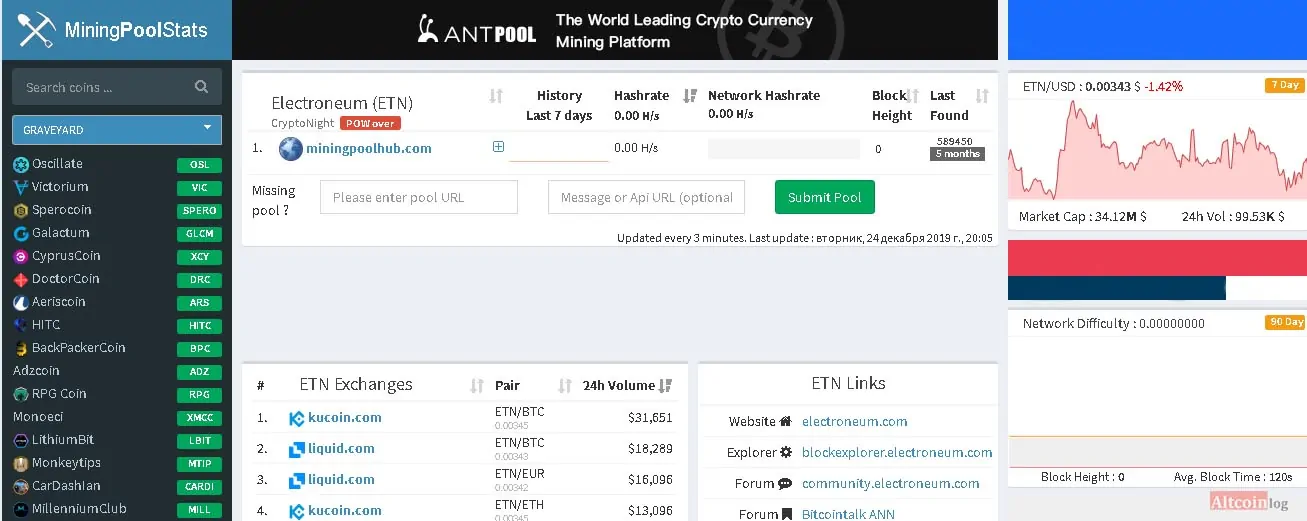Open the GRAVEYARD dropdown
Image resolution: width=1307 pixels, height=521 pixels.
point(117,130)
